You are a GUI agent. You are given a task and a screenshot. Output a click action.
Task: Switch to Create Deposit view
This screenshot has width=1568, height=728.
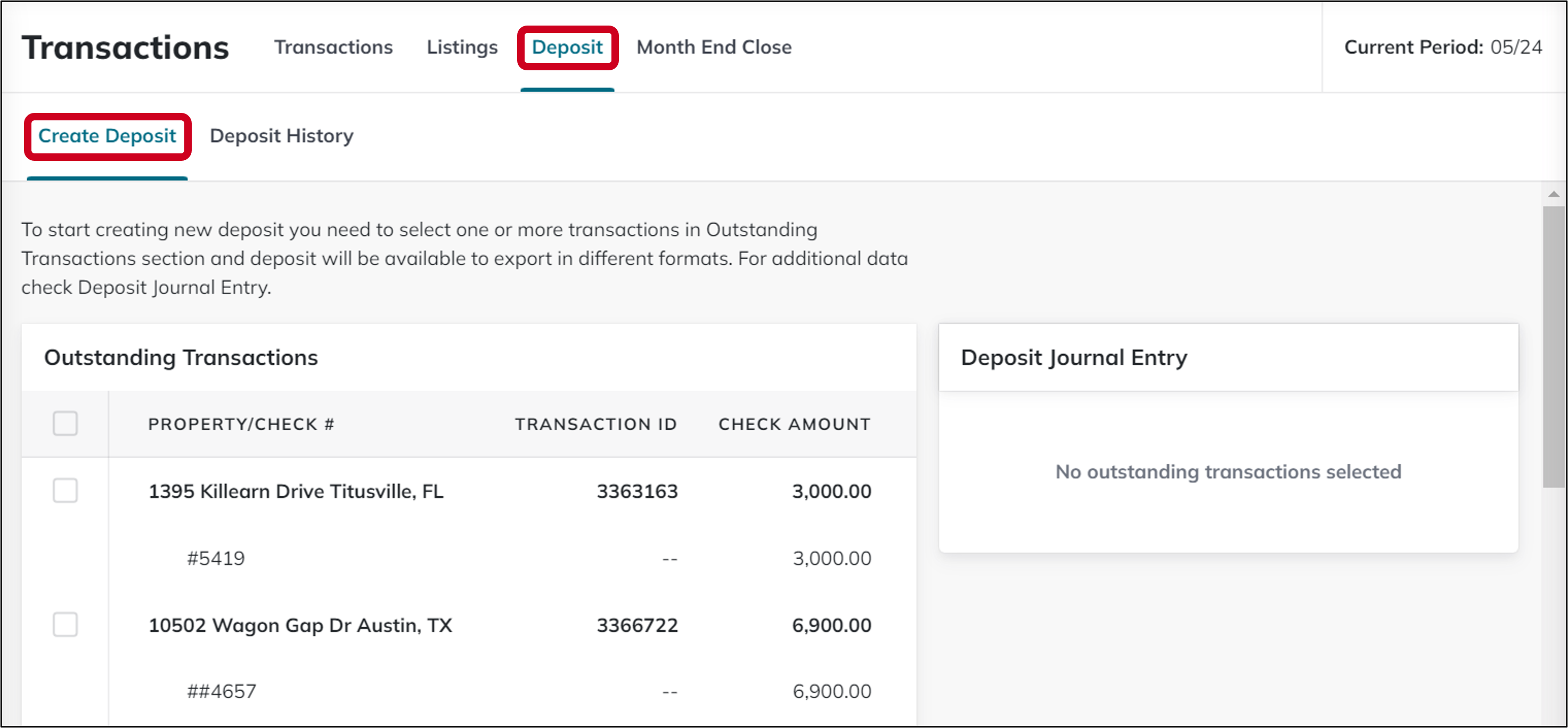click(107, 136)
